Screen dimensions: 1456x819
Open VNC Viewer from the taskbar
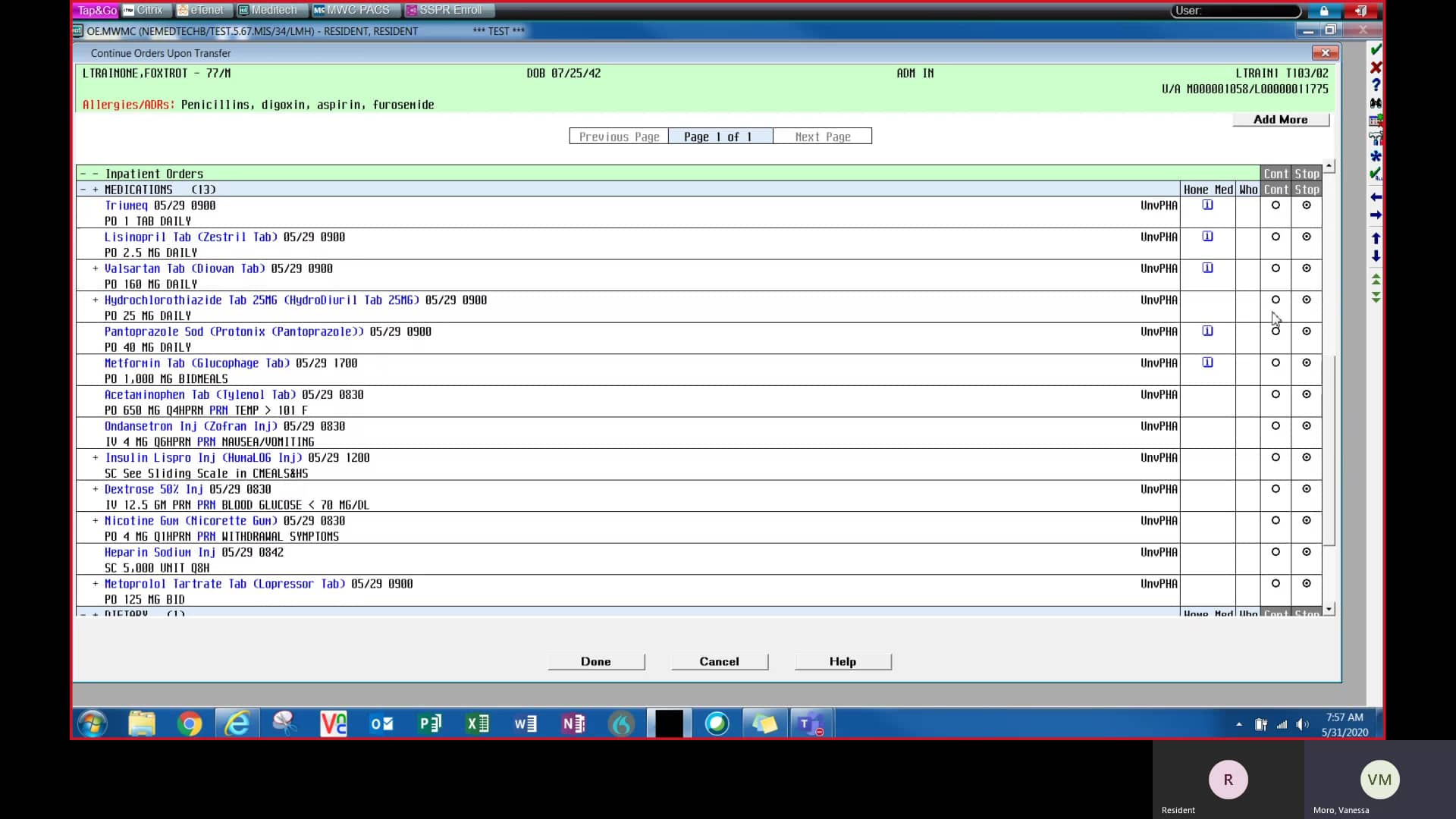(333, 723)
